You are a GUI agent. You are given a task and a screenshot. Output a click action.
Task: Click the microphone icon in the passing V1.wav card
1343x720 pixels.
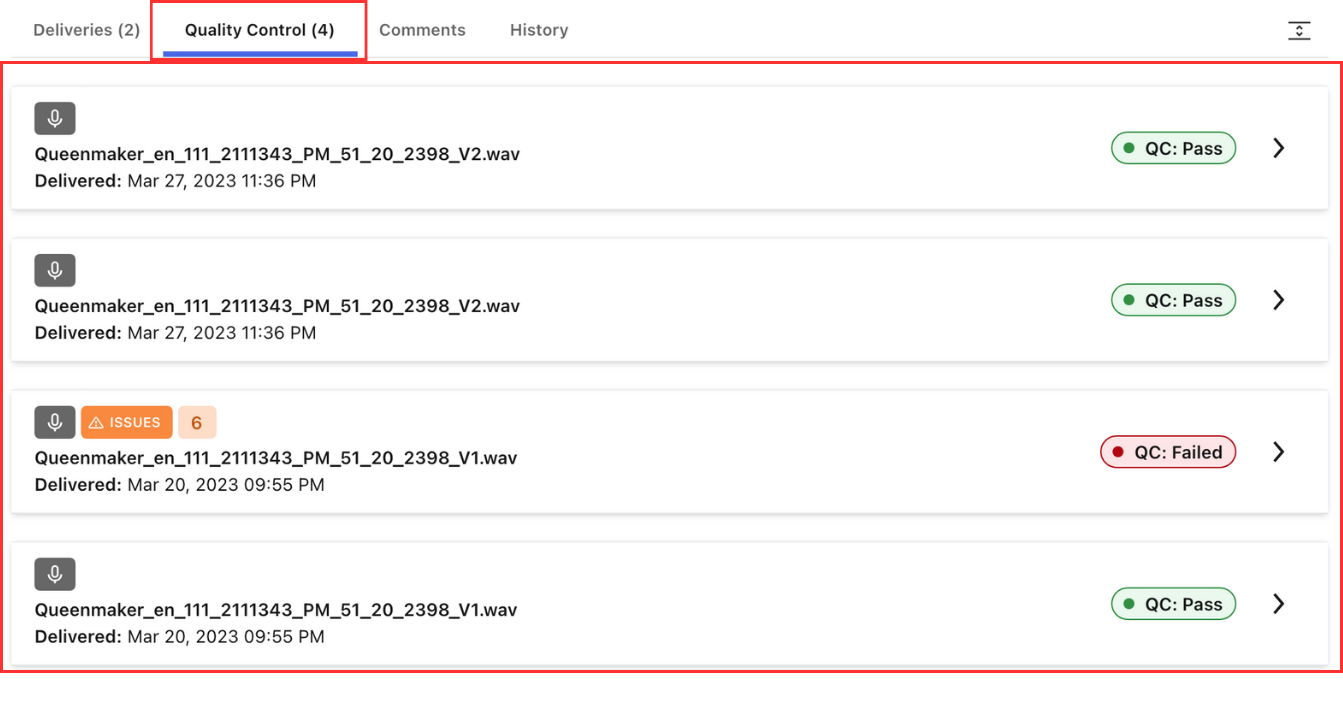pyautogui.click(x=55, y=574)
